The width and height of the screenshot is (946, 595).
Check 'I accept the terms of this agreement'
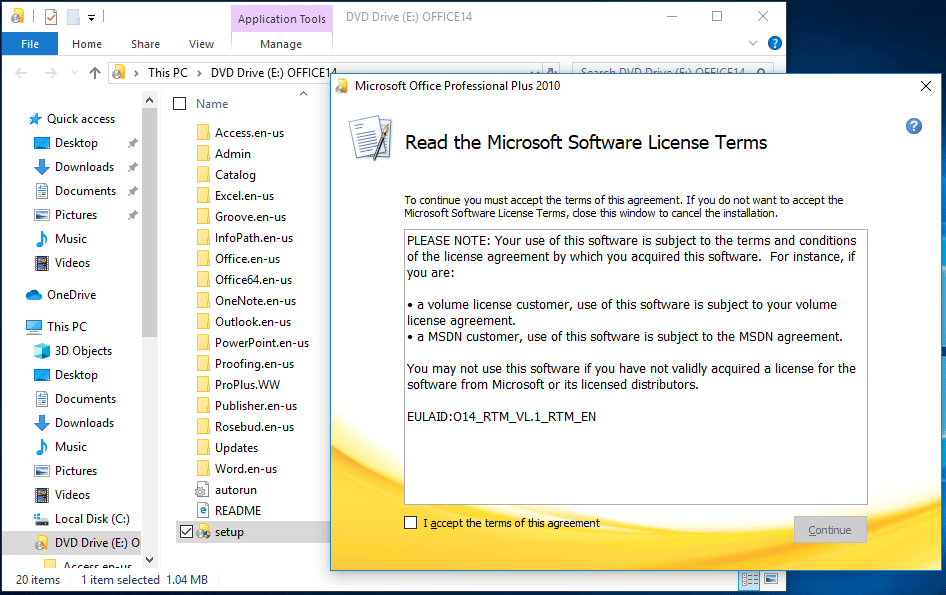click(x=411, y=522)
